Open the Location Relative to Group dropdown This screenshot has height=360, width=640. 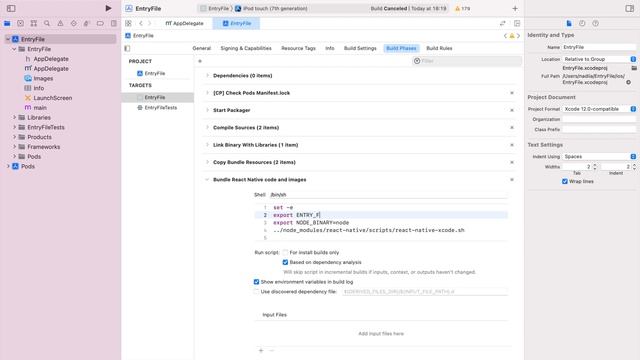[599, 59]
